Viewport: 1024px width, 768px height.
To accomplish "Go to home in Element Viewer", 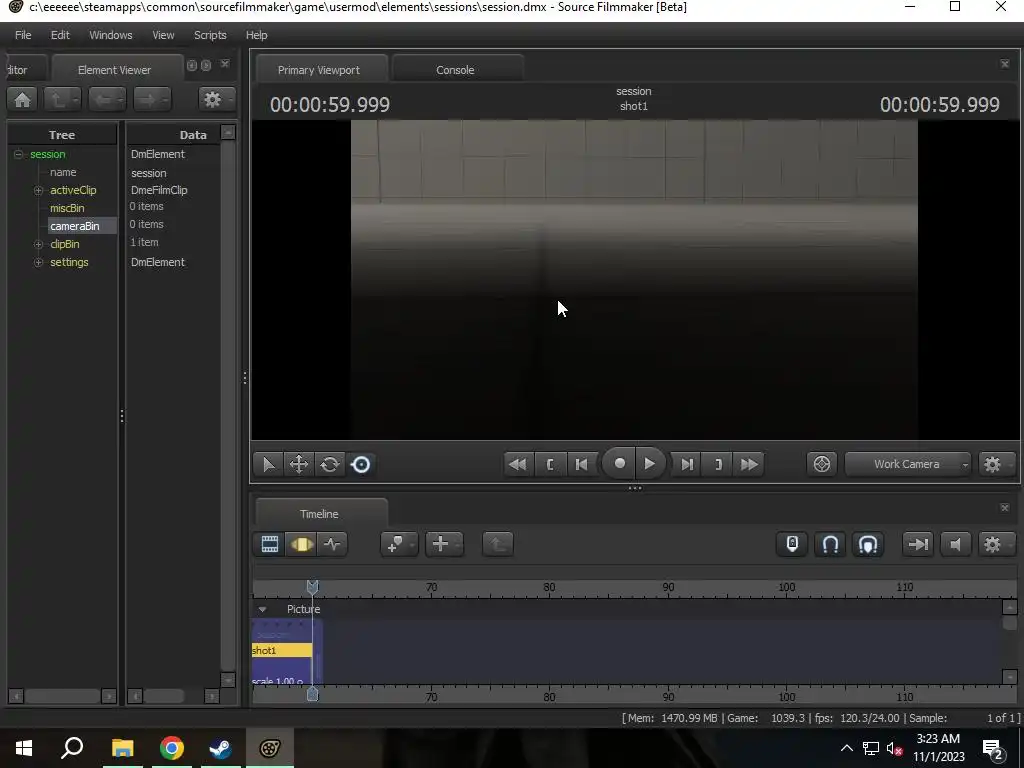I will coord(22,99).
